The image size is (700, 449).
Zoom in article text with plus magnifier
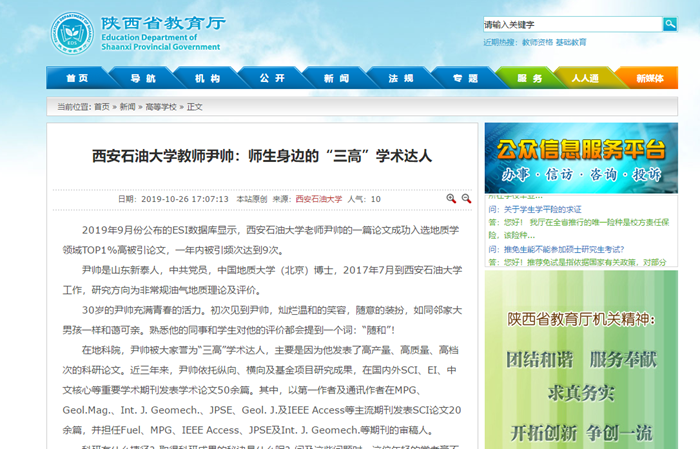tap(451, 199)
